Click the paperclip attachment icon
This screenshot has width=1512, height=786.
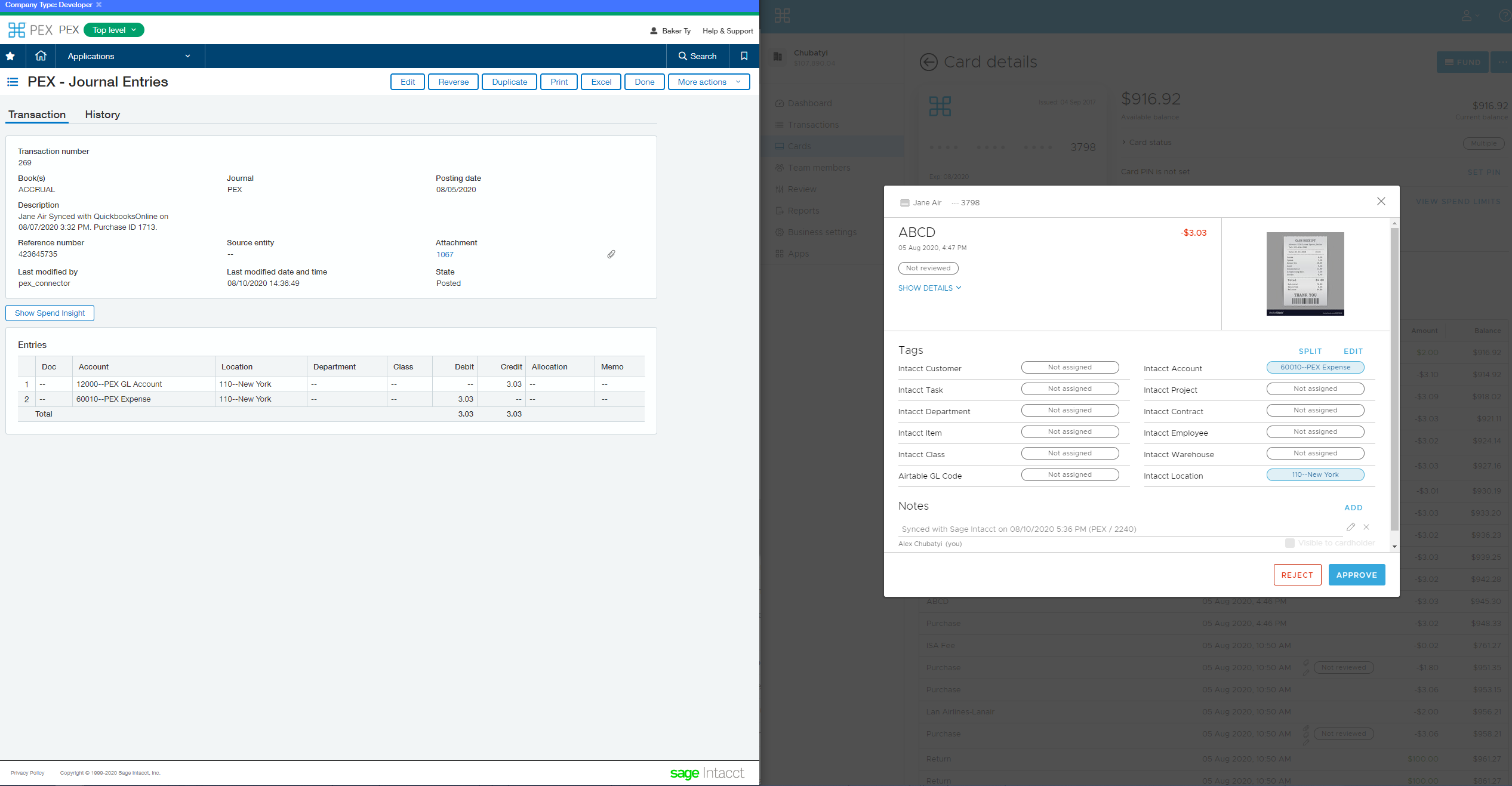click(611, 254)
